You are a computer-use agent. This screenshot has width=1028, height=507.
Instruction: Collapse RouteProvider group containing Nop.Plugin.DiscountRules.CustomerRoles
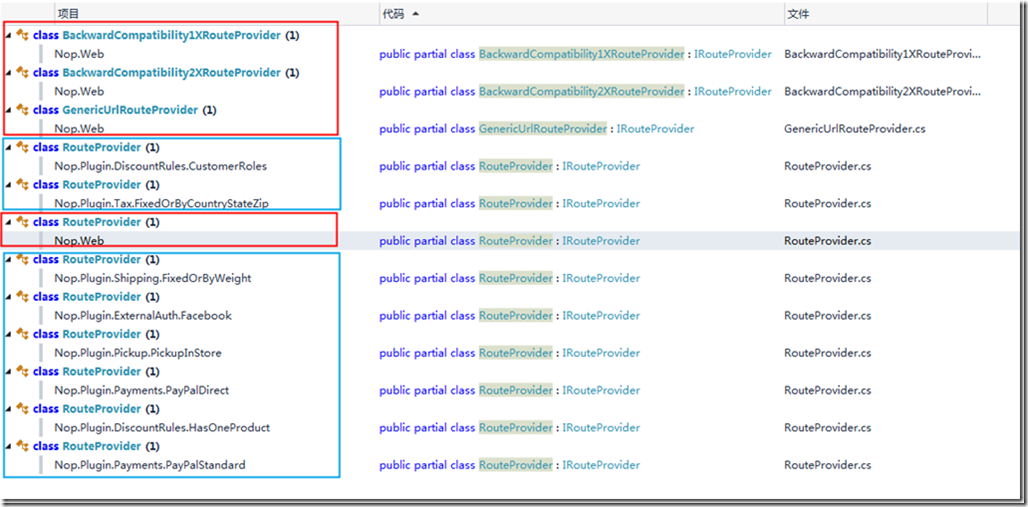[9, 147]
